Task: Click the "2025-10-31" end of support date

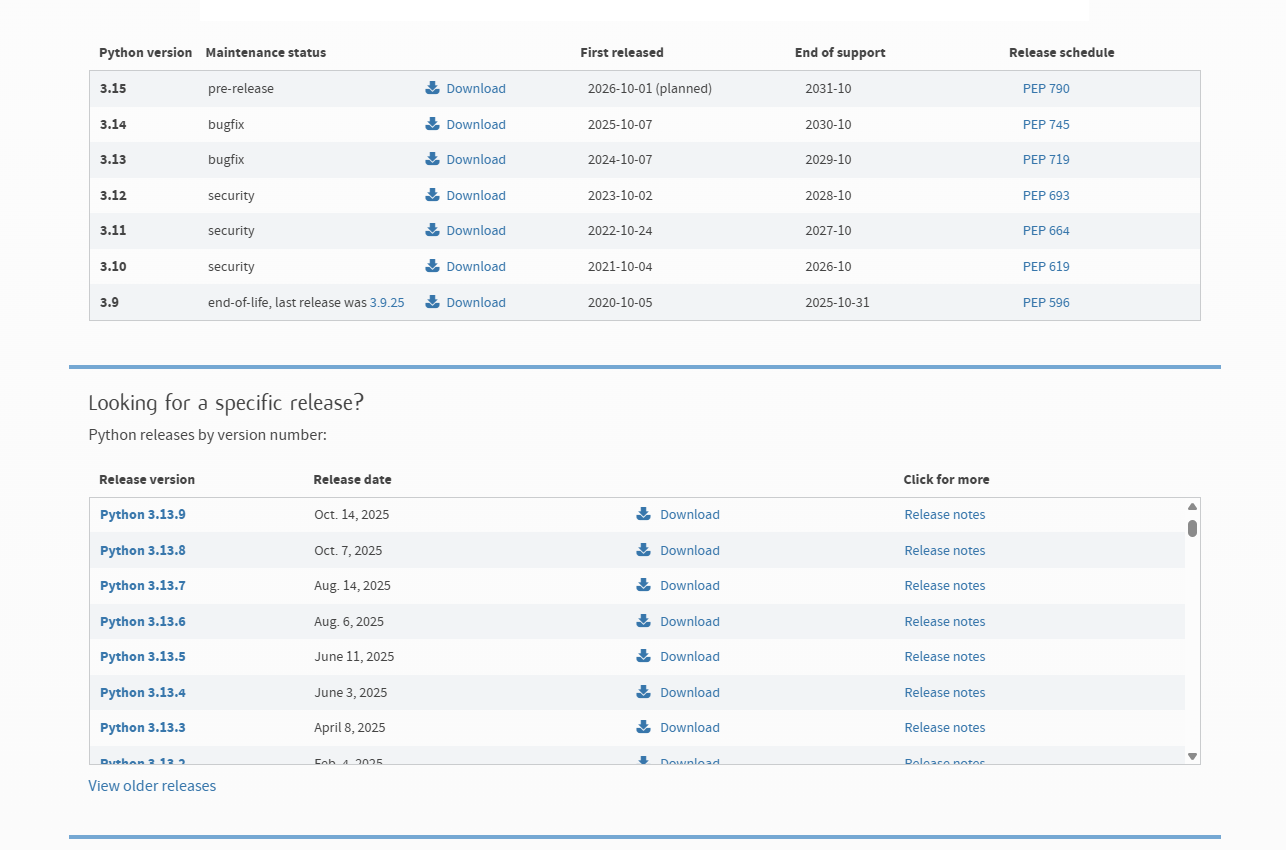Action: coord(838,303)
